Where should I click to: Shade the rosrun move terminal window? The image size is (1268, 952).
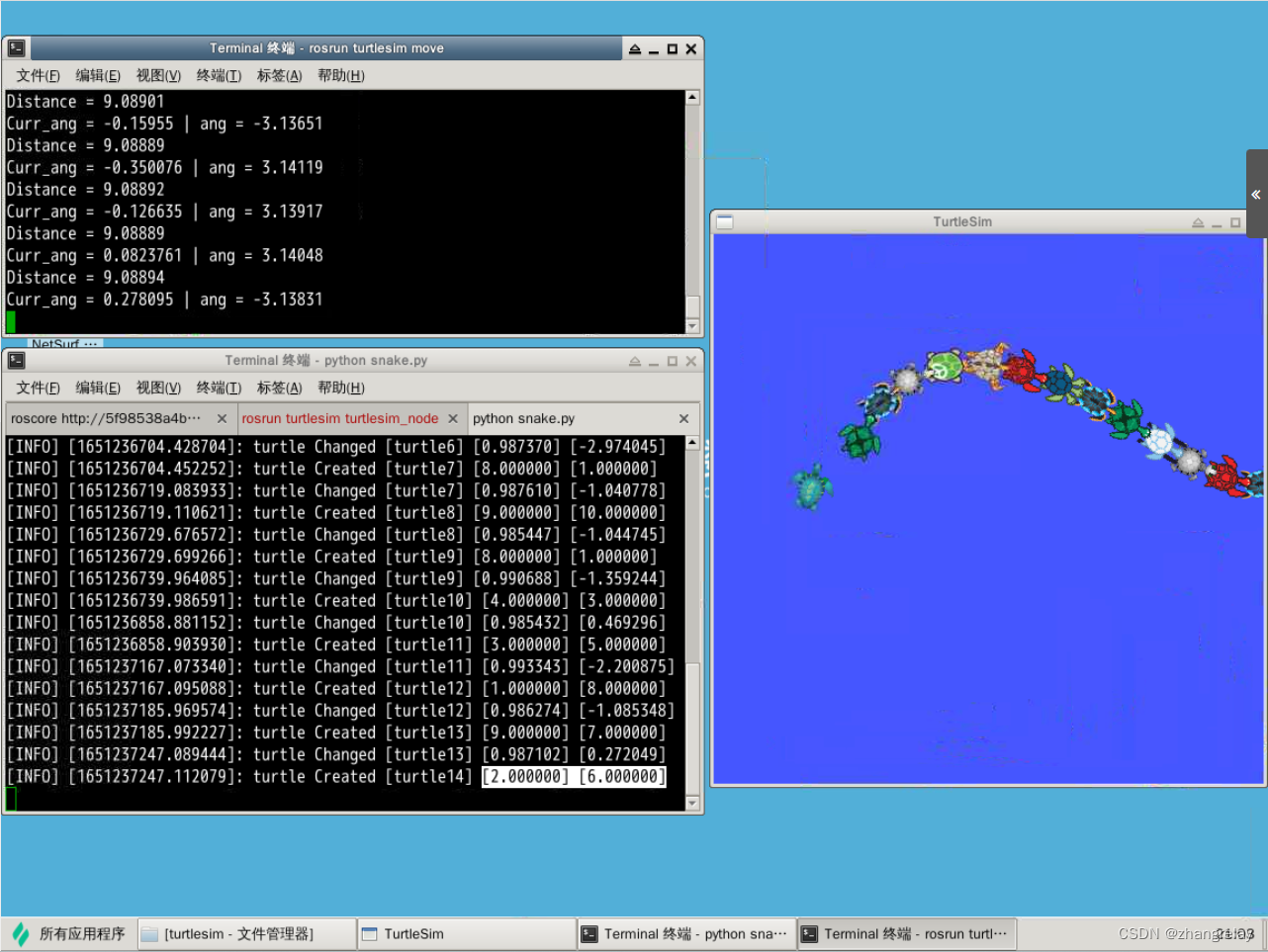pyautogui.click(x=635, y=48)
